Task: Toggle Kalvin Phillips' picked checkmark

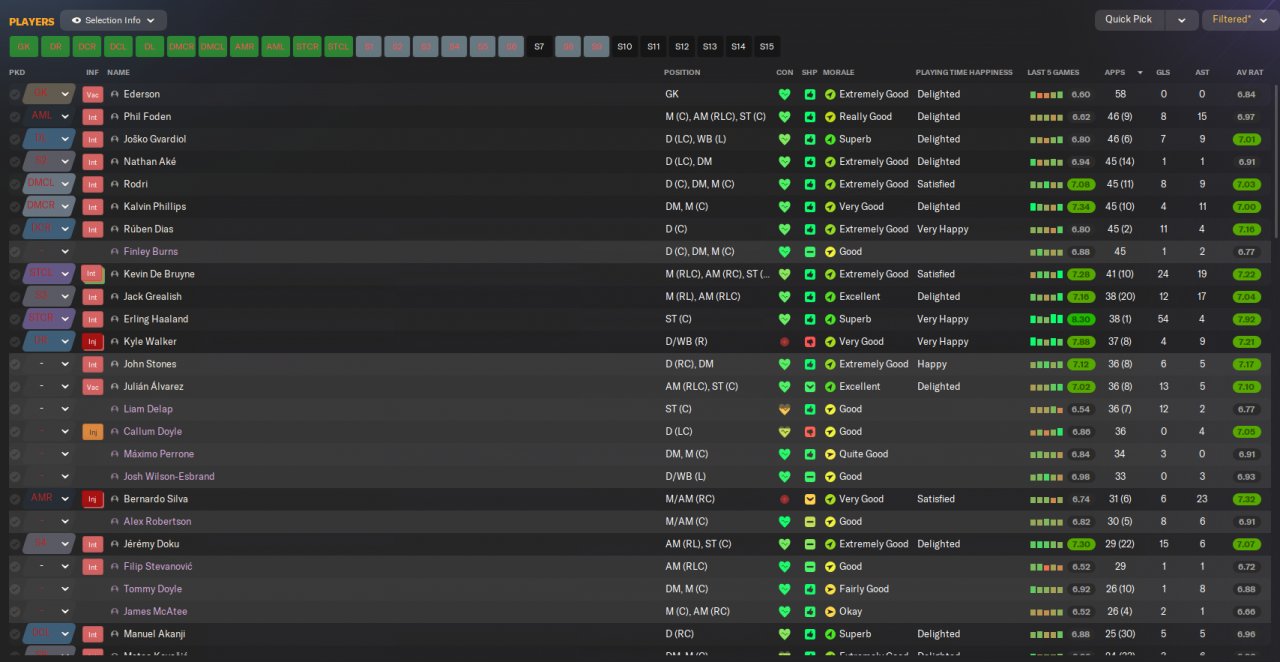Action: click(x=15, y=207)
